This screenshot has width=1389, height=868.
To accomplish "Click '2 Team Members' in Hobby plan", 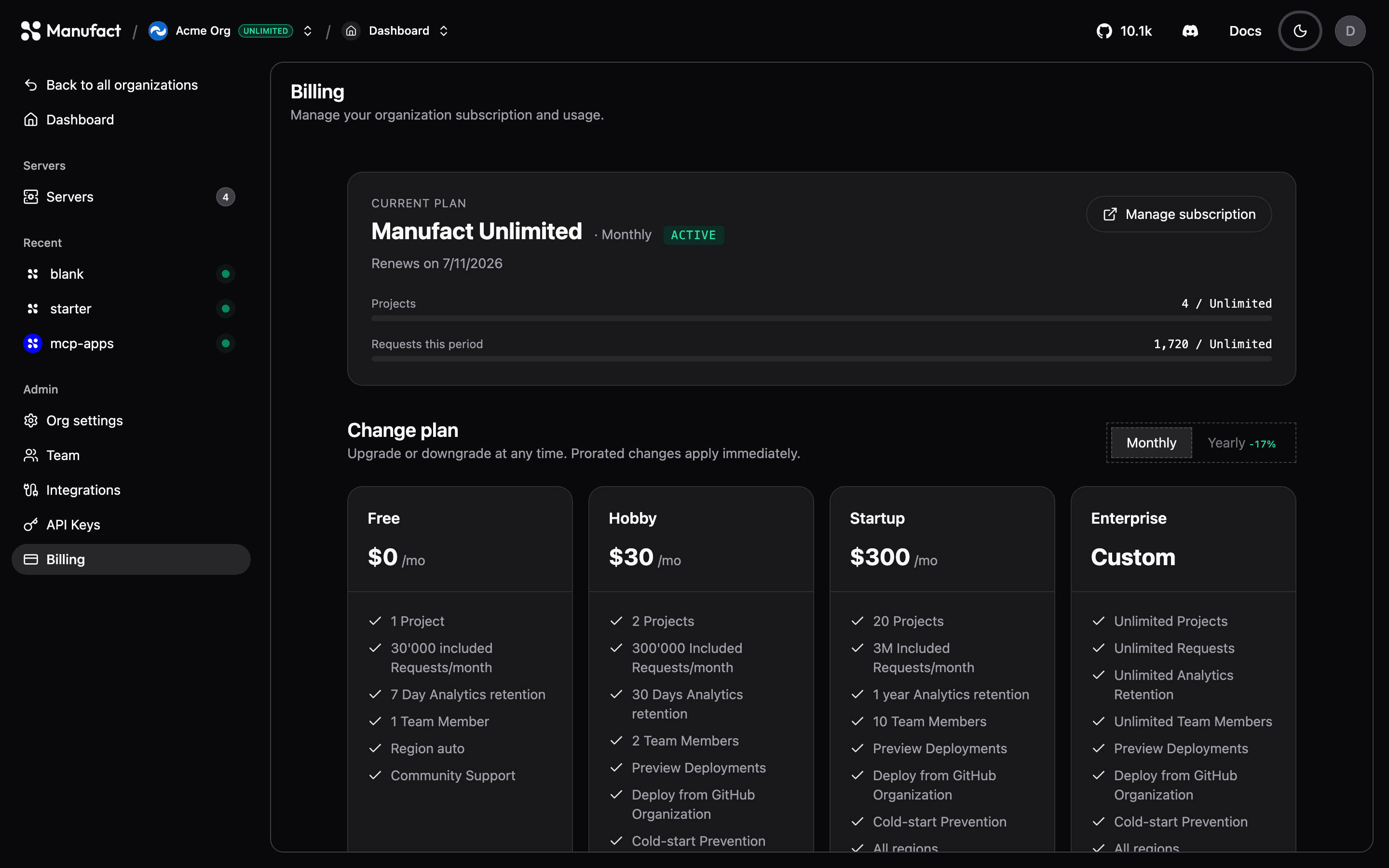I will pos(685,741).
